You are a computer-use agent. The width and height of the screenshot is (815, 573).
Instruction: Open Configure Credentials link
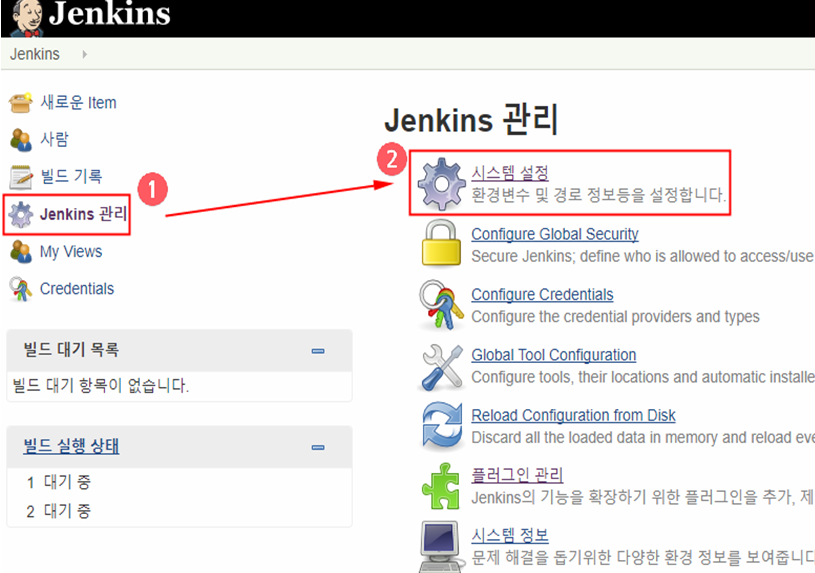point(542,294)
